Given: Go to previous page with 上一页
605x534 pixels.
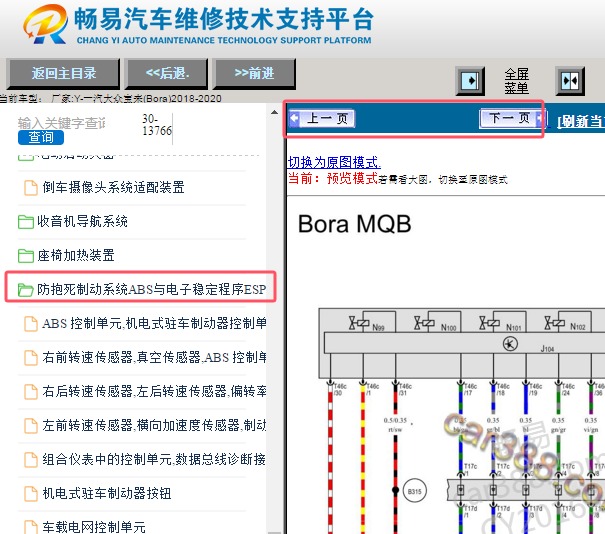Looking at the screenshot, I should point(322,118).
